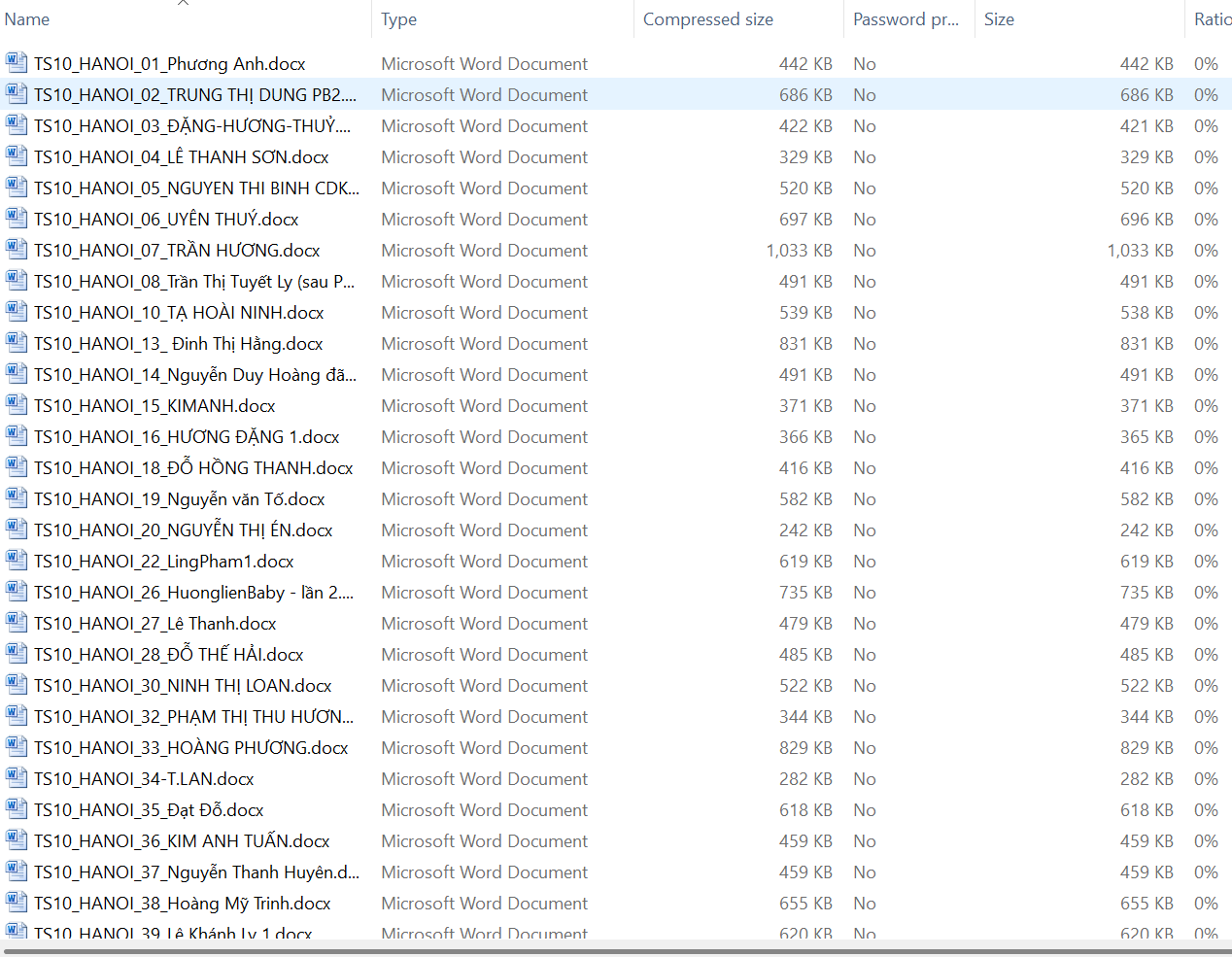Click the icon for TS10_HANOI_38_Hoàng Mỹ Trinh.docx
Screen dimensions: 1232x957
point(16,903)
